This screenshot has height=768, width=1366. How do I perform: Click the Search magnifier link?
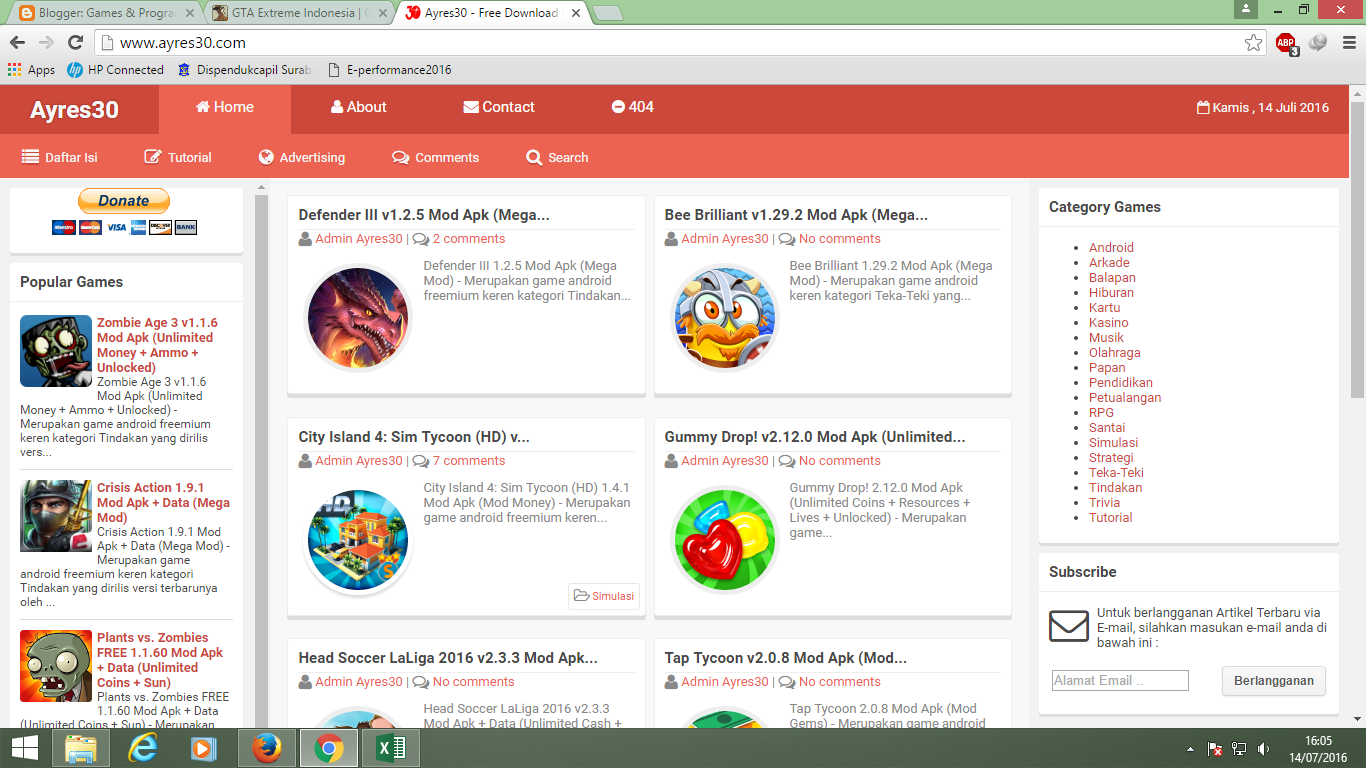(558, 157)
